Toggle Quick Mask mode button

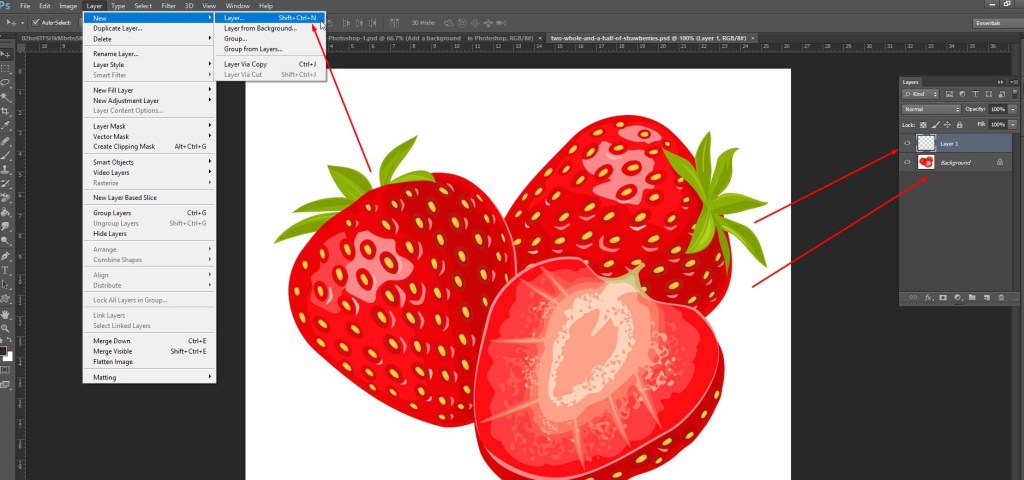(x=5, y=370)
